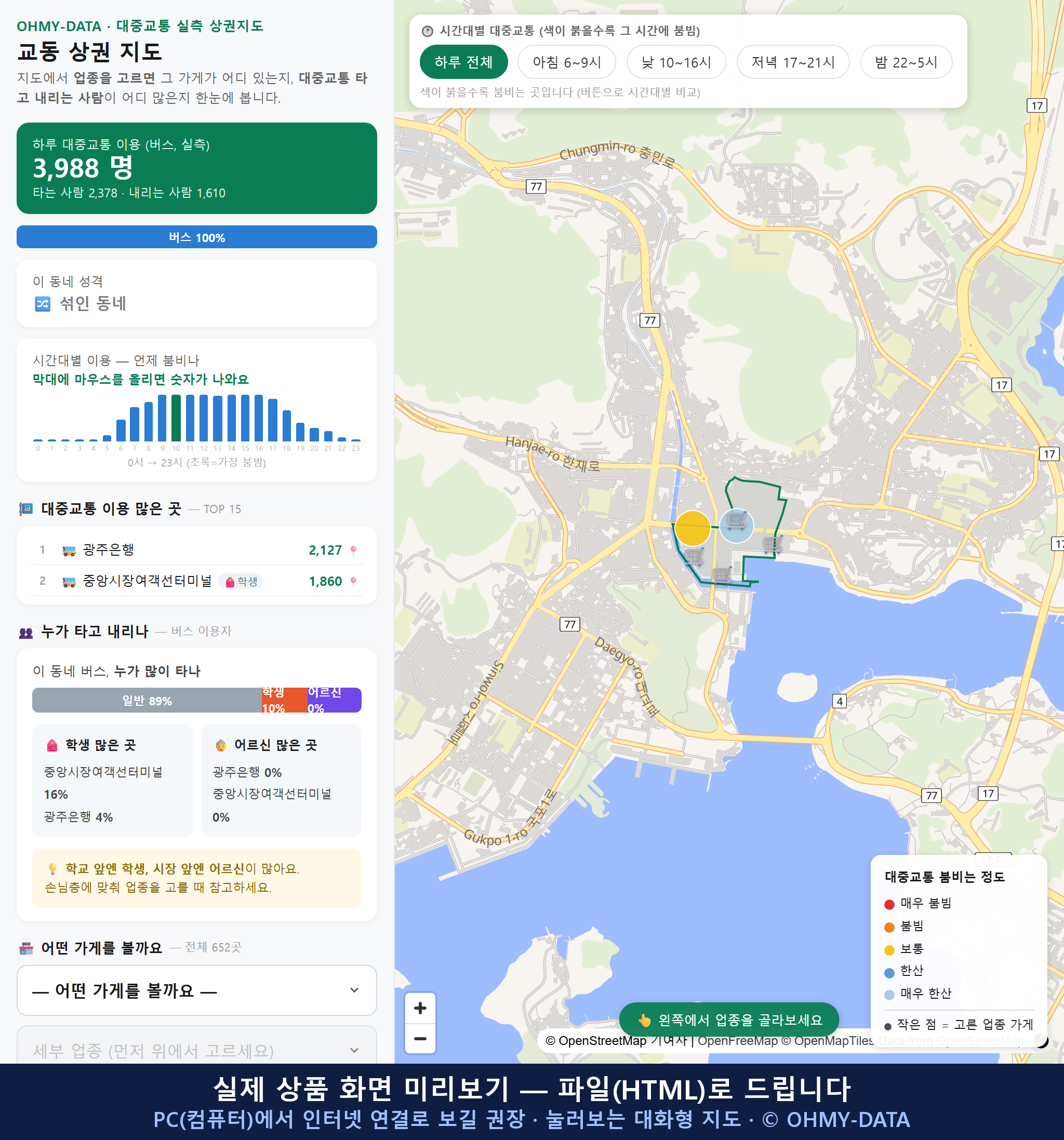Click the cart marker on the southern boundary line

point(722,574)
